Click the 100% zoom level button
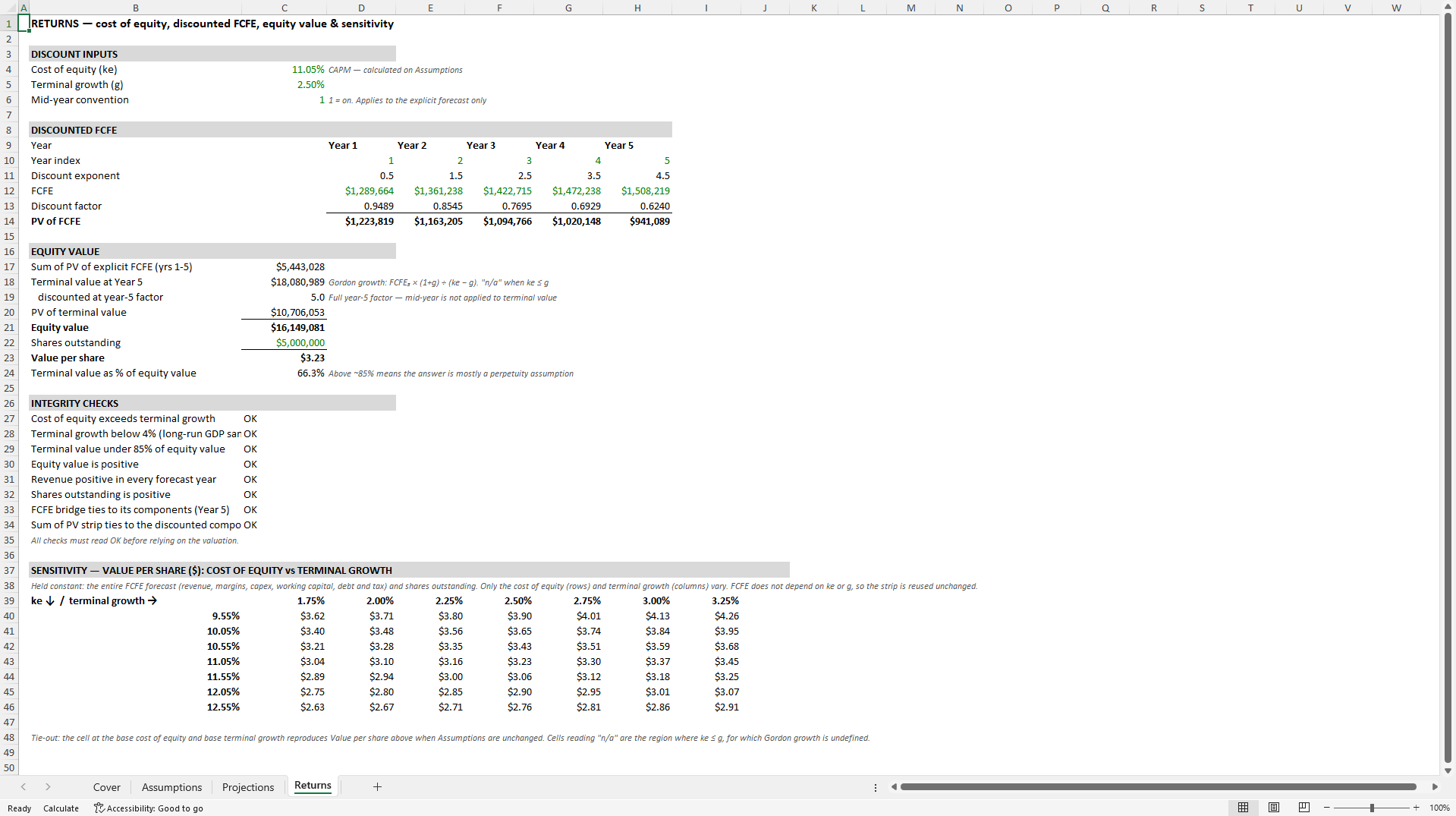The width and height of the screenshot is (1456, 816). [1439, 808]
